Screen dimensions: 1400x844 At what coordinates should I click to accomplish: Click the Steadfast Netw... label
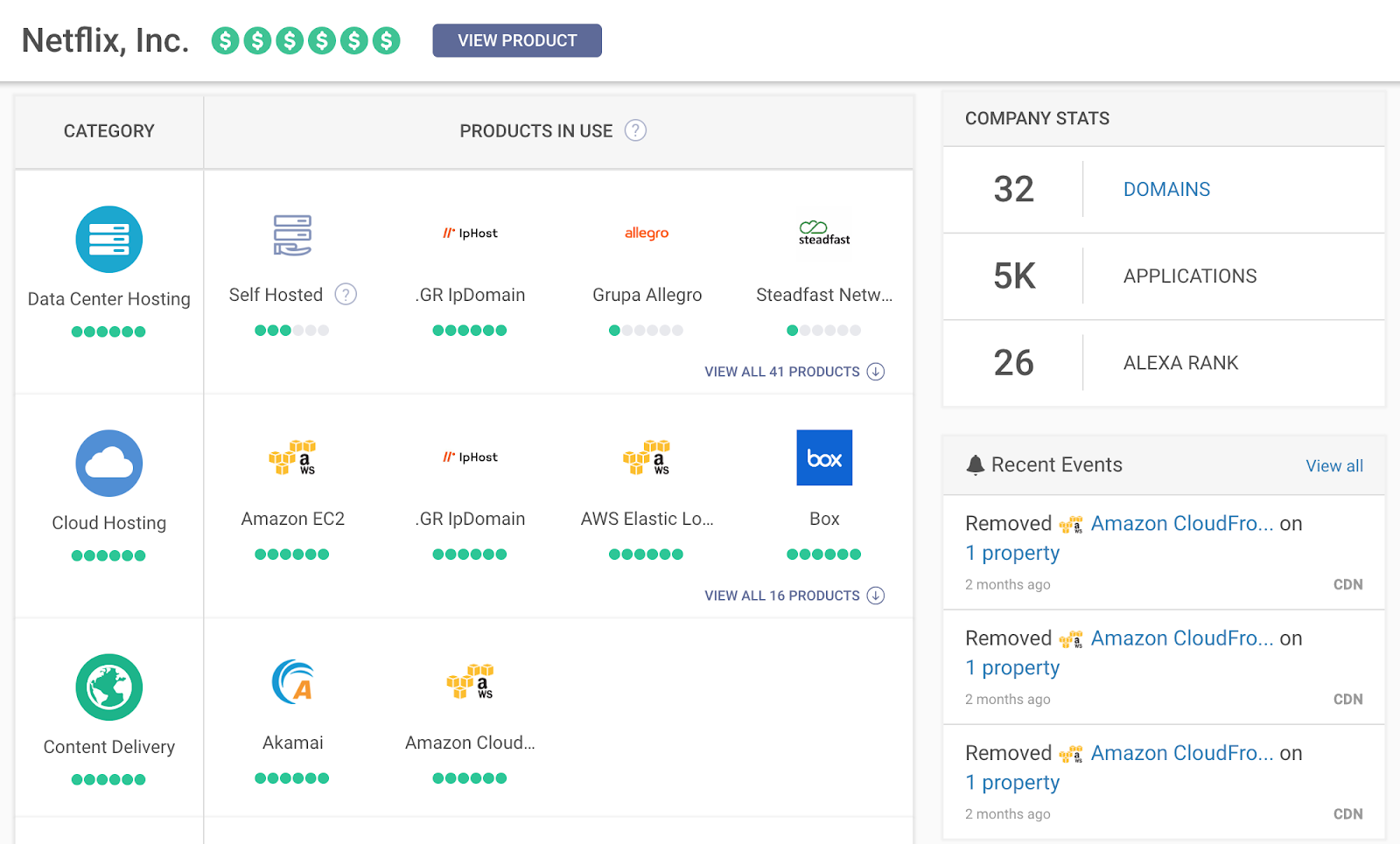point(824,295)
